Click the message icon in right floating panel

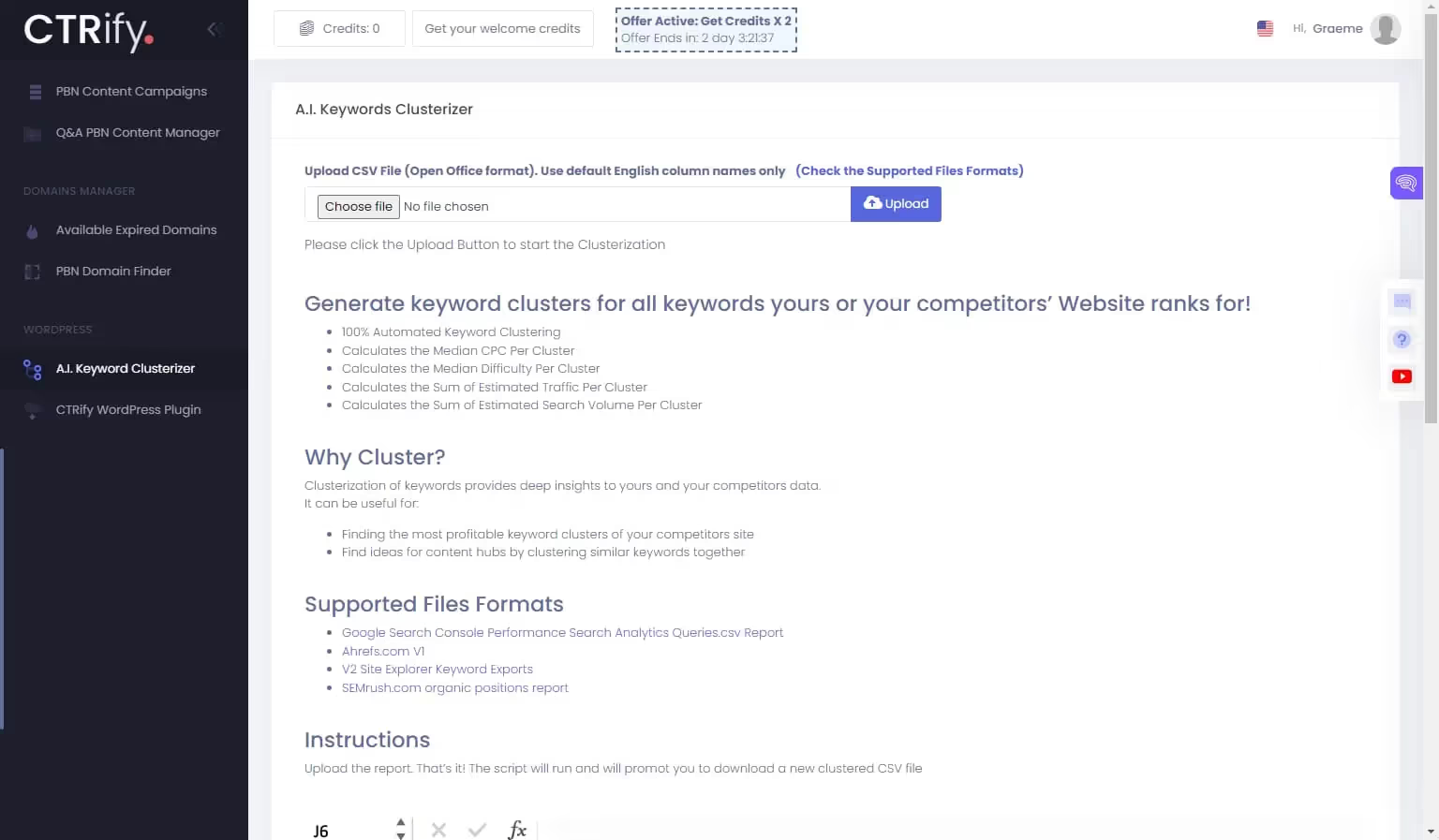tap(1402, 302)
